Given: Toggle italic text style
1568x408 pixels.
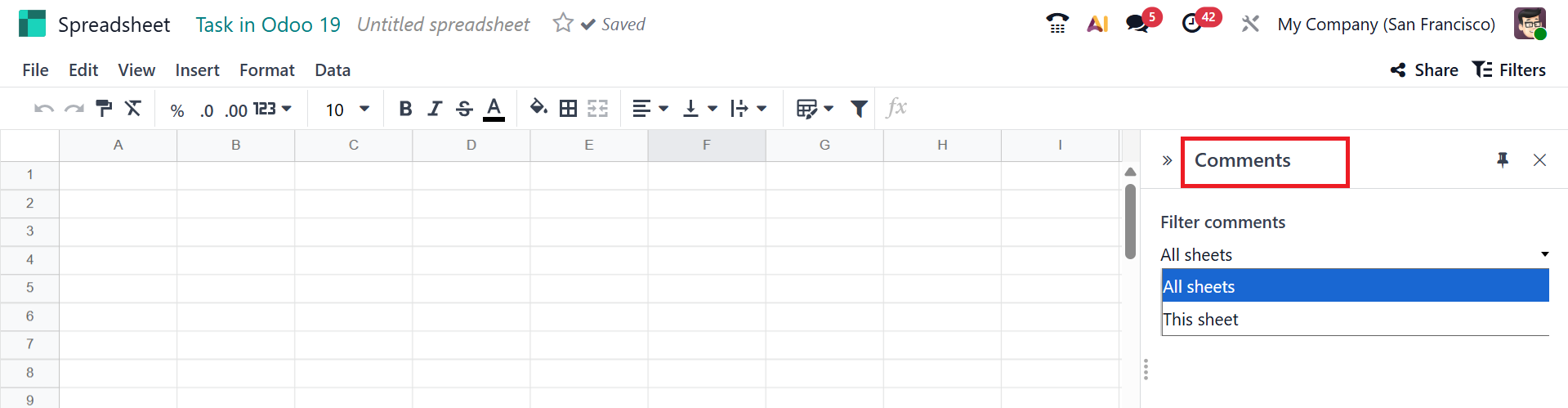Looking at the screenshot, I should (x=435, y=109).
